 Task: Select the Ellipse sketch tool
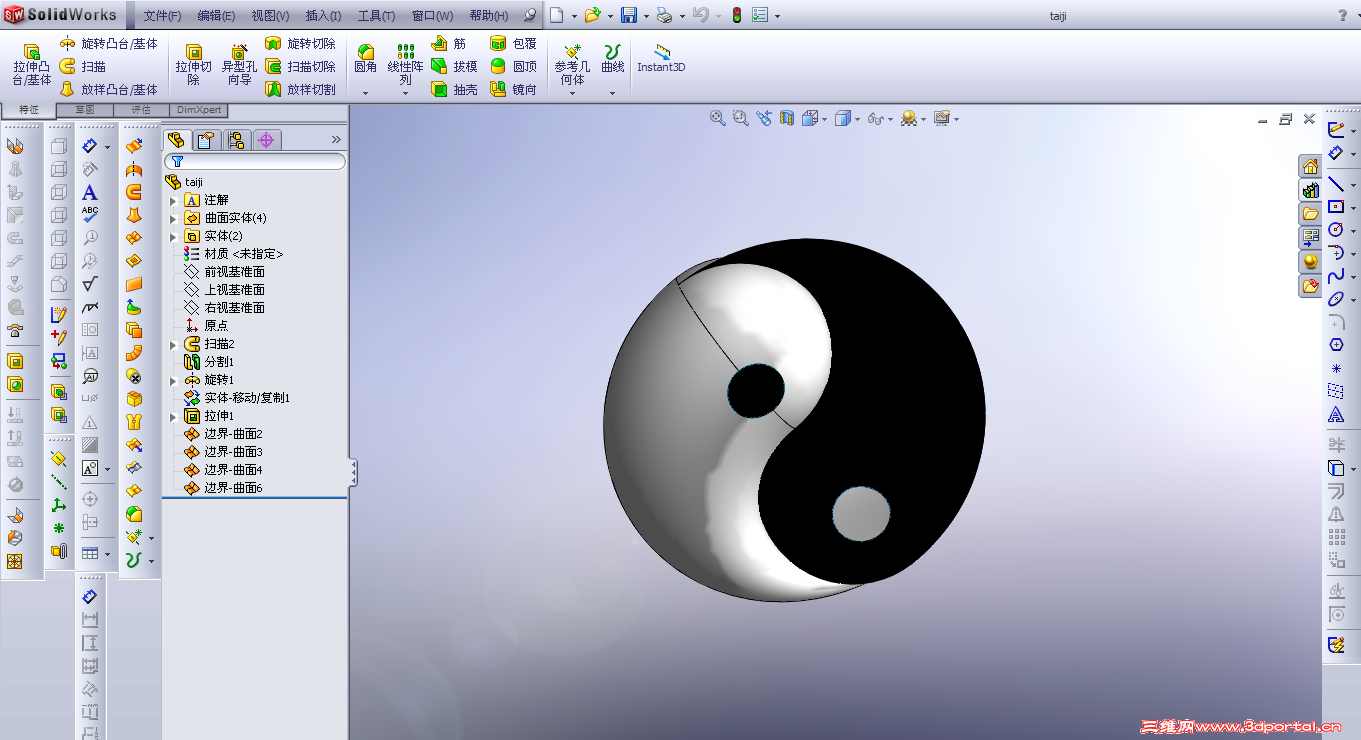pyautogui.click(x=1336, y=299)
